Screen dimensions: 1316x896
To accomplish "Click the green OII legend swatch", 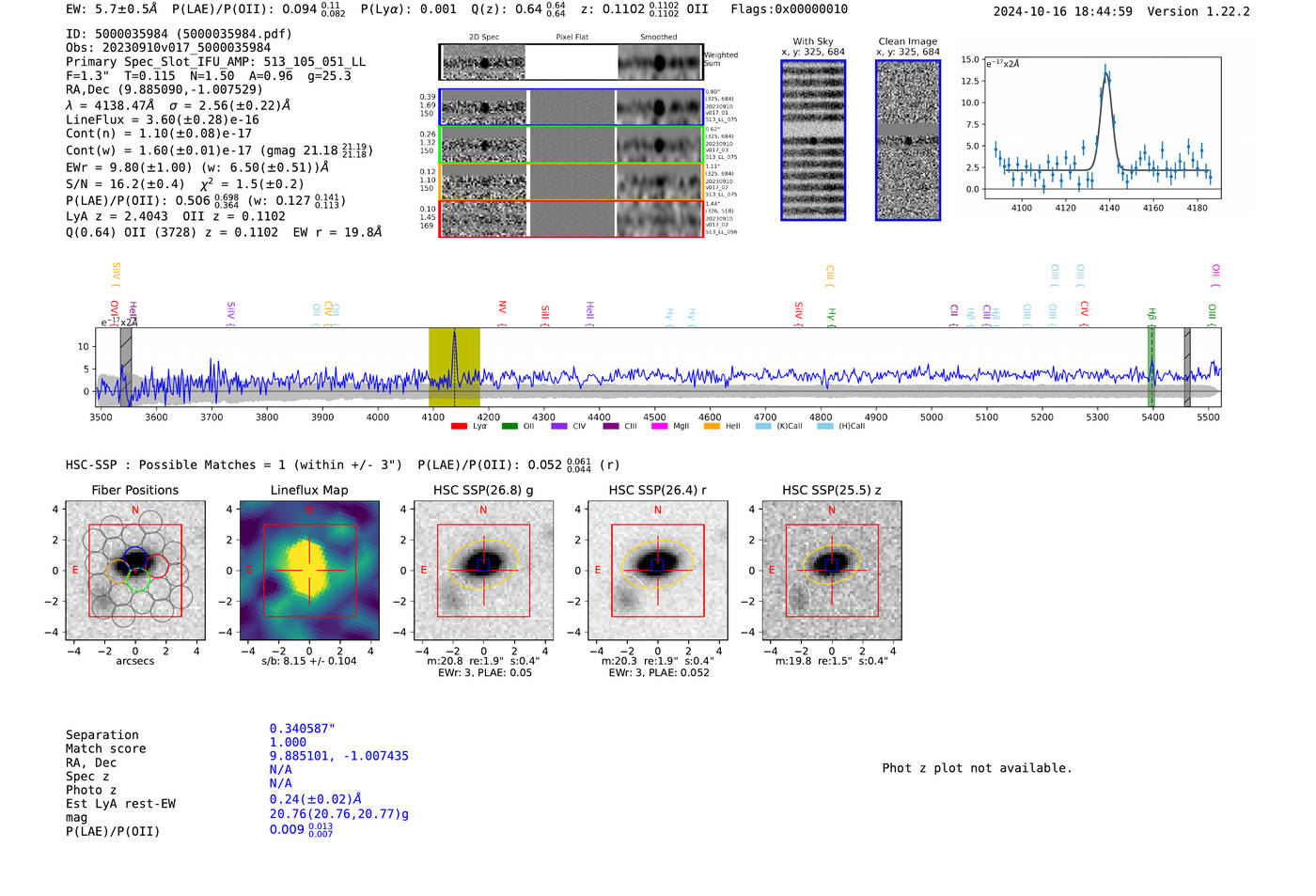I will (509, 426).
